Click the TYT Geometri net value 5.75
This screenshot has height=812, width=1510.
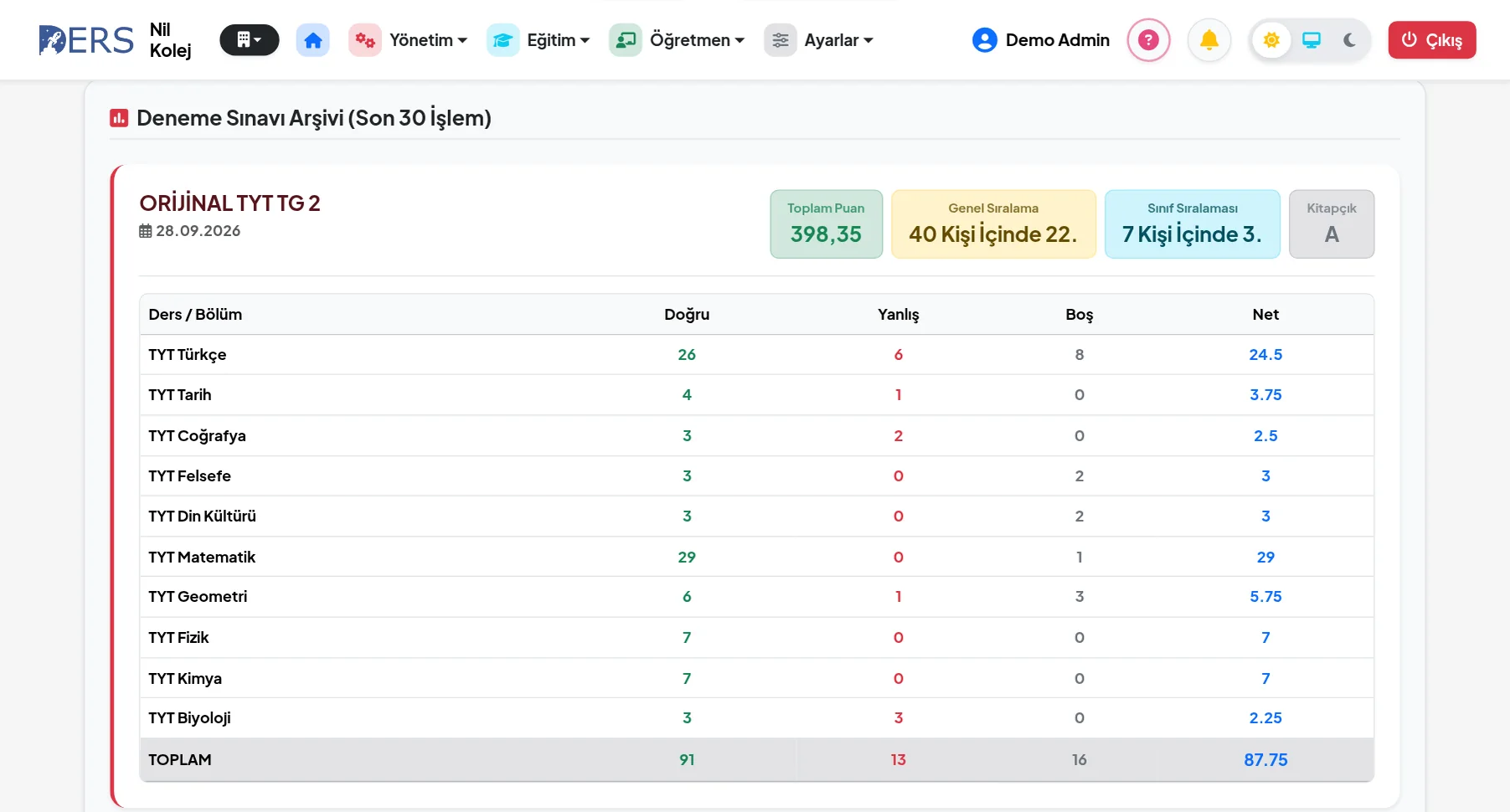click(x=1265, y=597)
